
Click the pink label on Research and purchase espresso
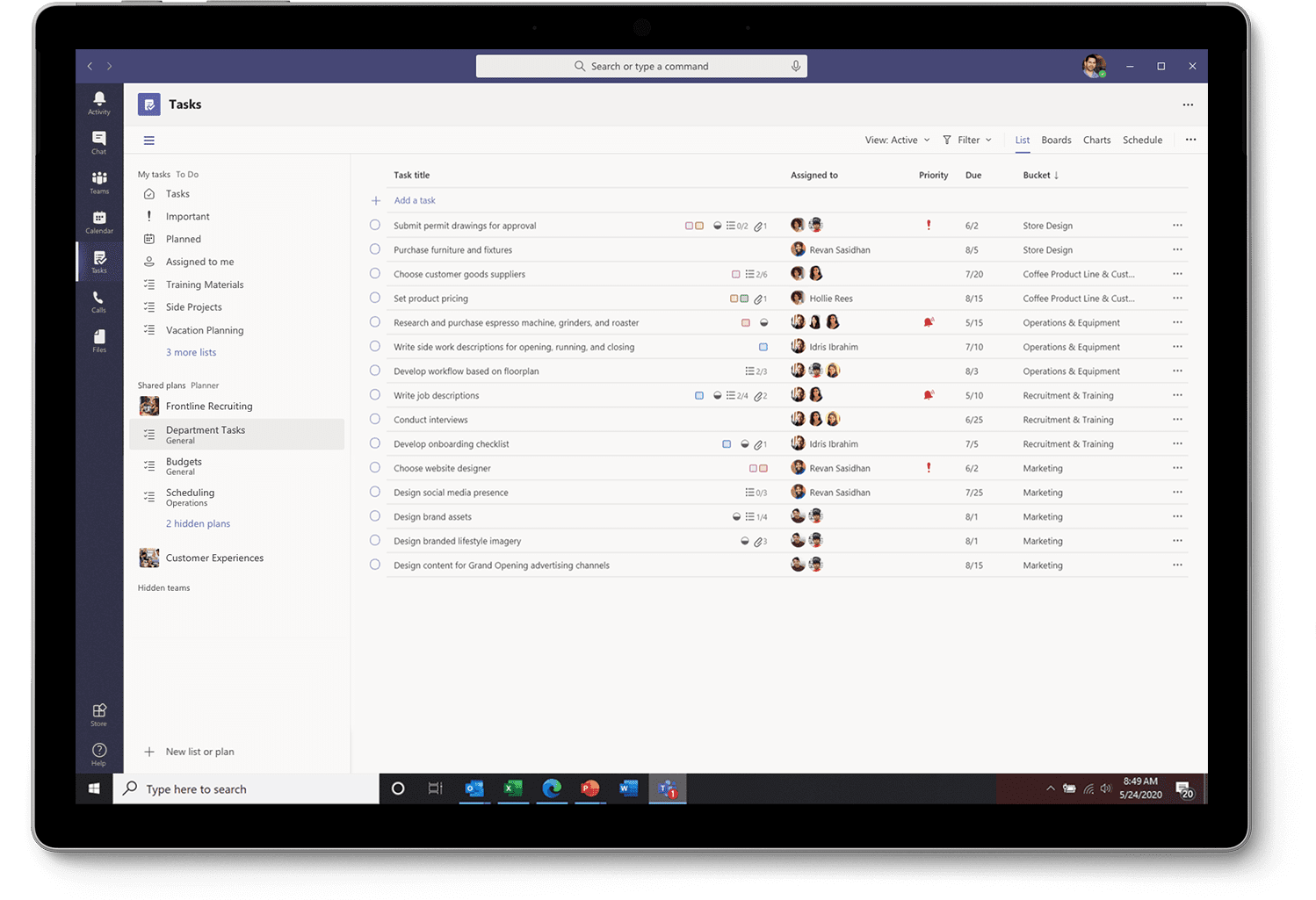pyautogui.click(x=746, y=323)
